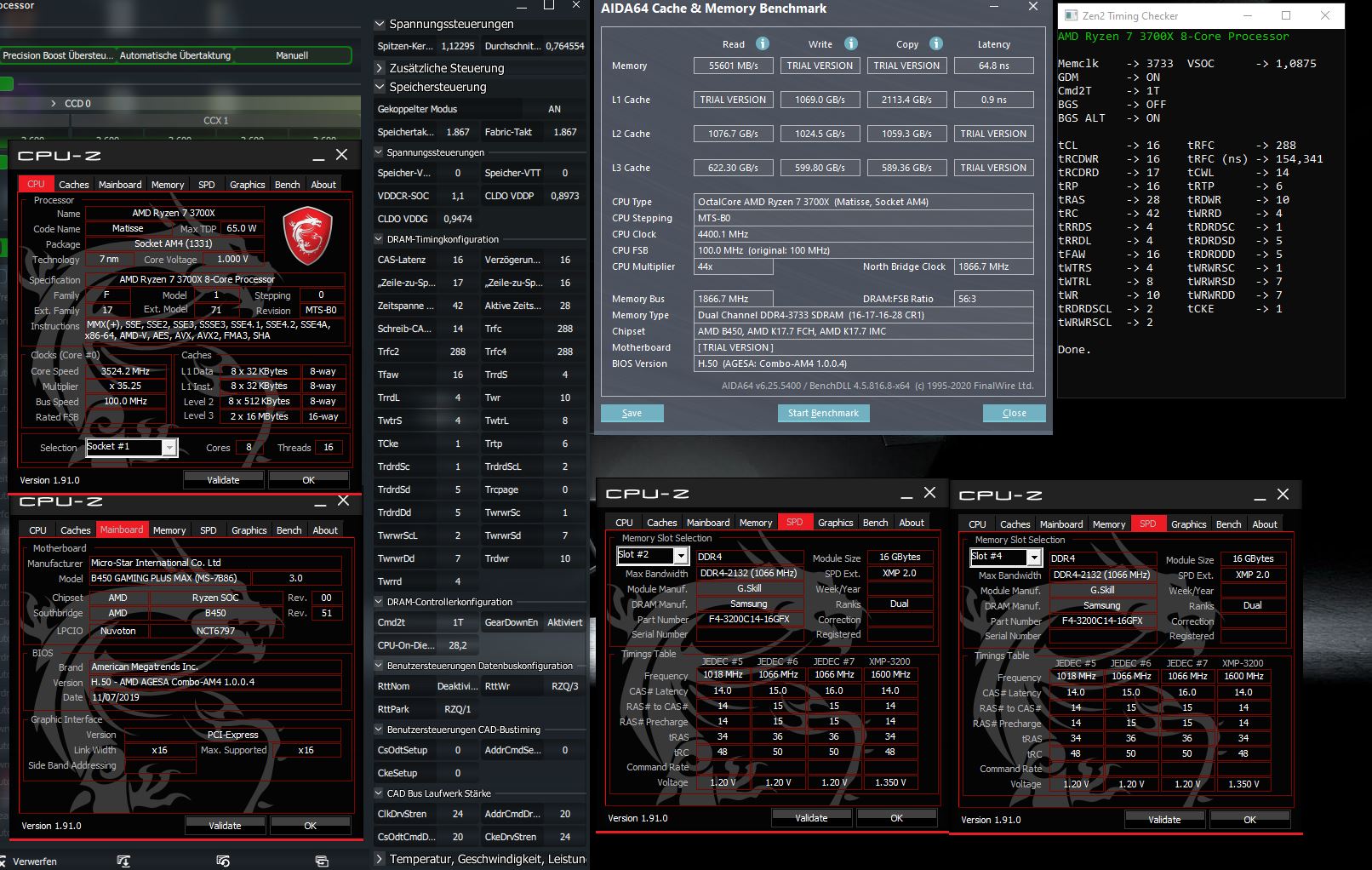The image size is (1372, 870).
Task: Open About tab in the CPU-Z Slot #2 window
Action: click(912, 523)
